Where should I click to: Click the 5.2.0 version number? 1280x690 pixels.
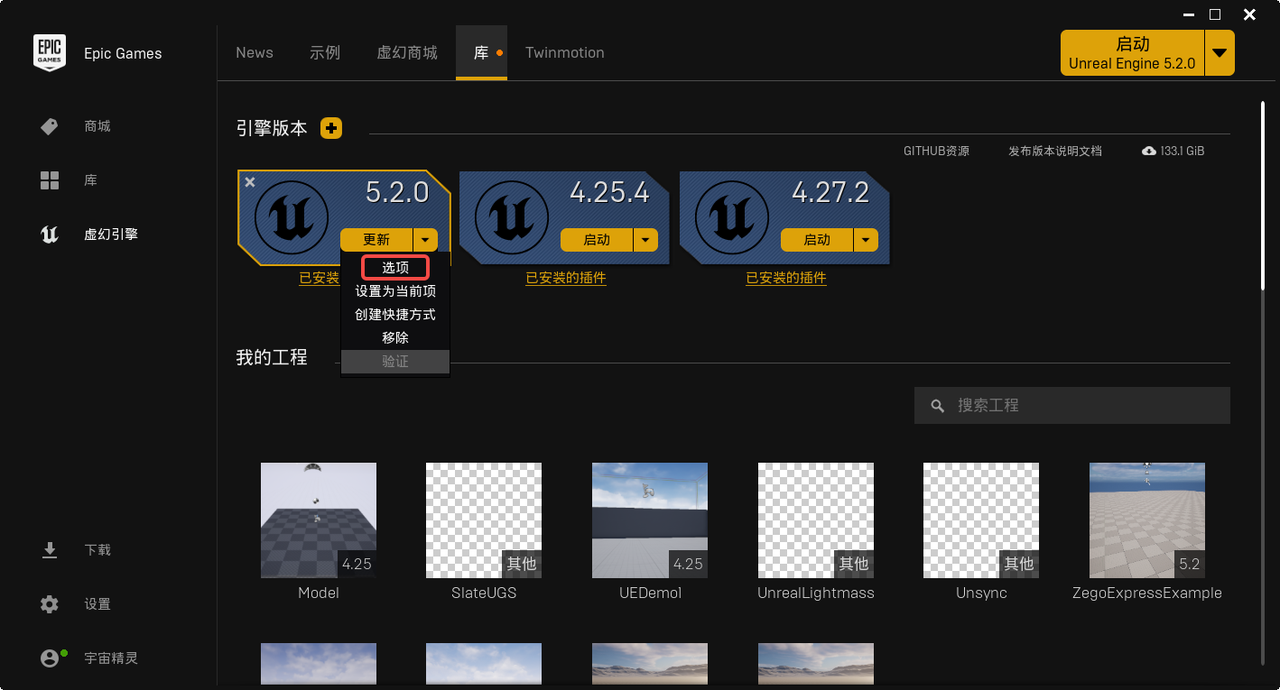pos(397,192)
